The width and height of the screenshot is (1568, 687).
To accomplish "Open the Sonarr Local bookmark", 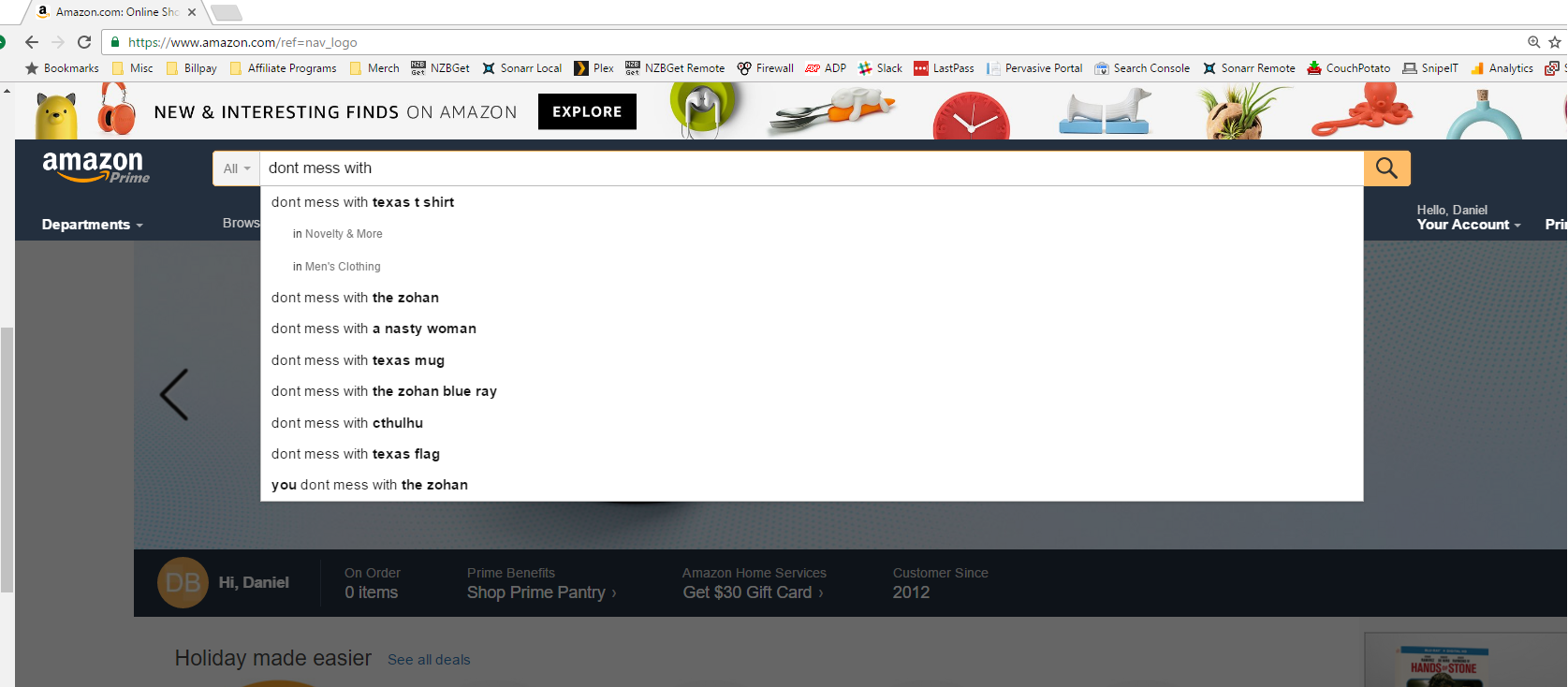I will (522, 68).
